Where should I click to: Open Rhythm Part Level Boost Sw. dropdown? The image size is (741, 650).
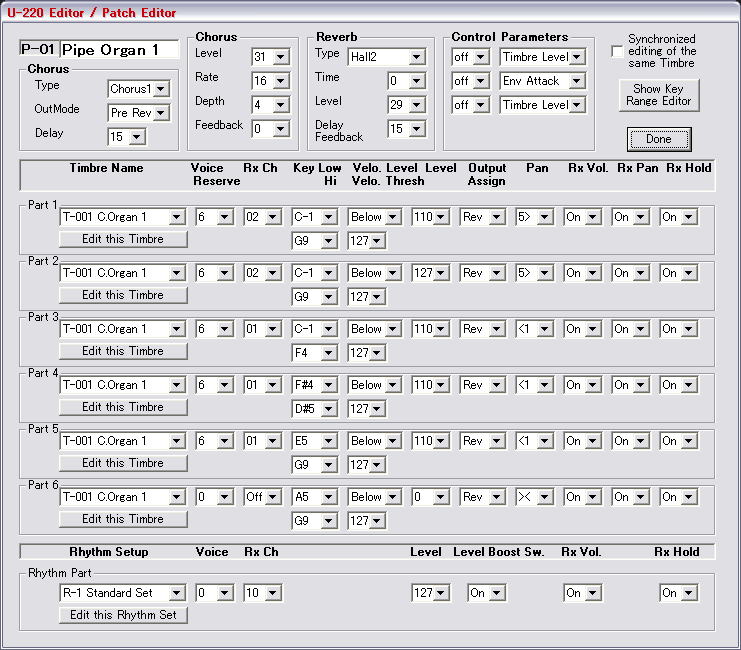coord(487,593)
